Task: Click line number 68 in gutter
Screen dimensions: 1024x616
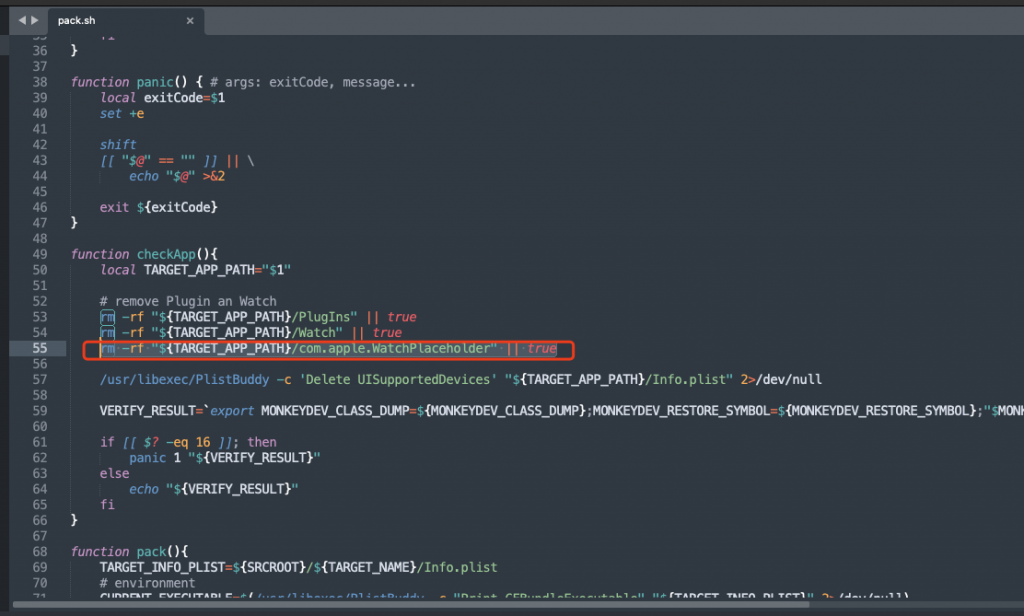Action: [x=40, y=551]
